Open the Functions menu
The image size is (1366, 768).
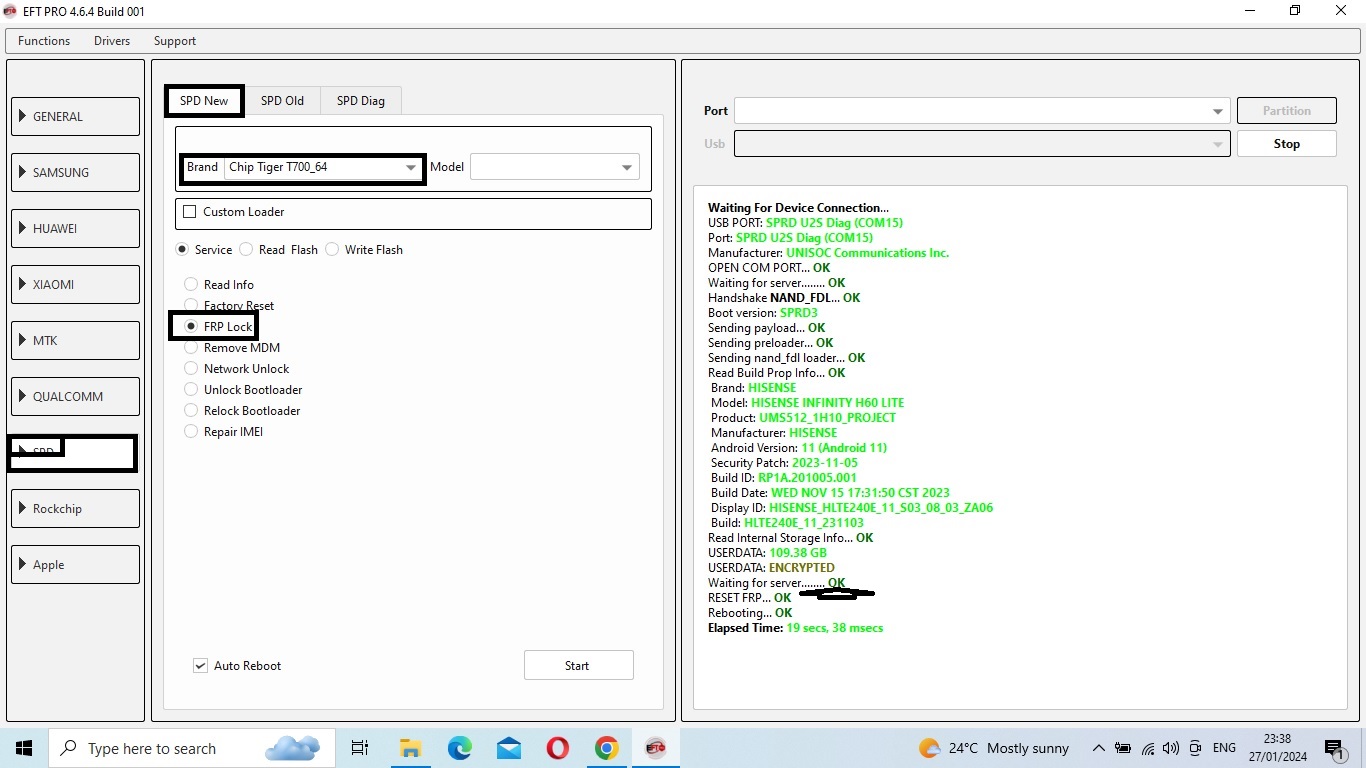tap(44, 41)
